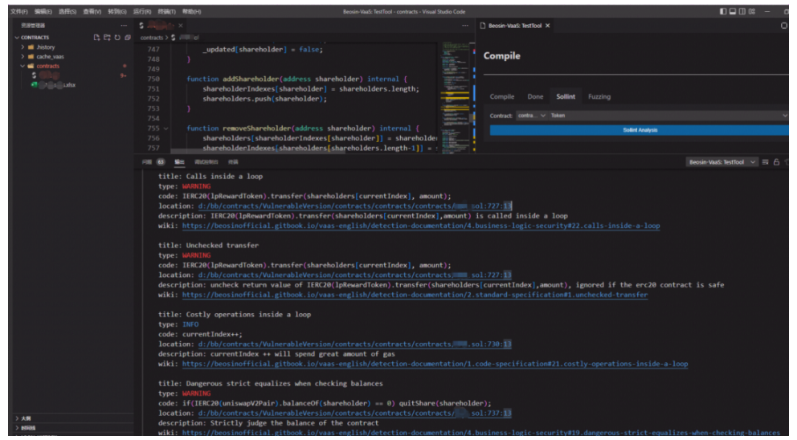Open location link for Calls inside a loop
The width and height of the screenshot is (797, 440).
(x=355, y=206)
